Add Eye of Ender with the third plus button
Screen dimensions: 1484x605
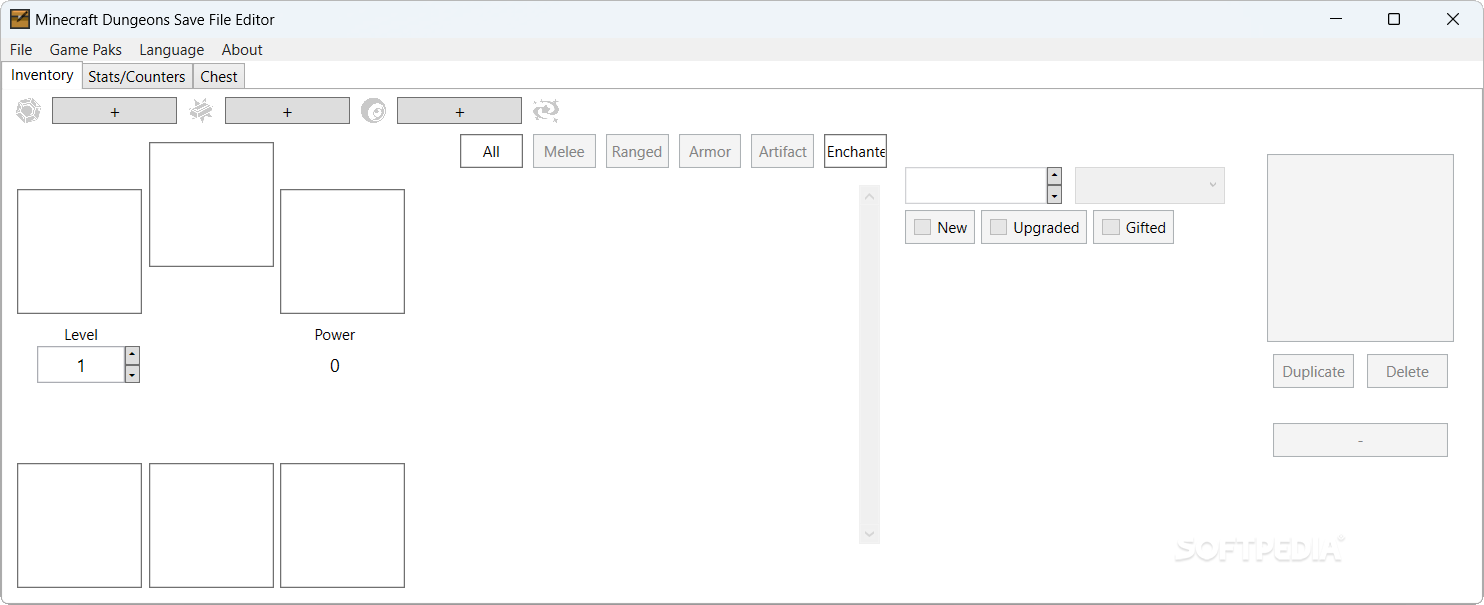(x=459, y=111)
